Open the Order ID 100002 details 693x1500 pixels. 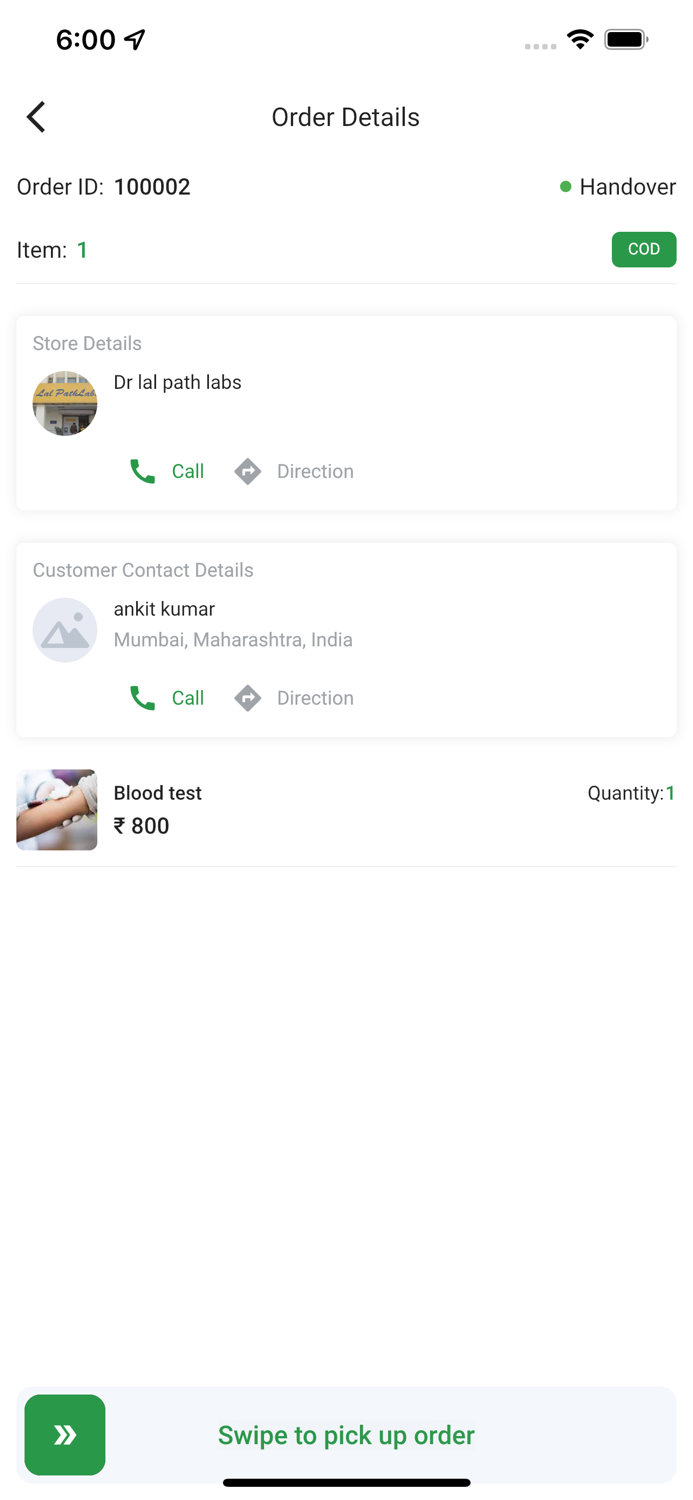152,187
